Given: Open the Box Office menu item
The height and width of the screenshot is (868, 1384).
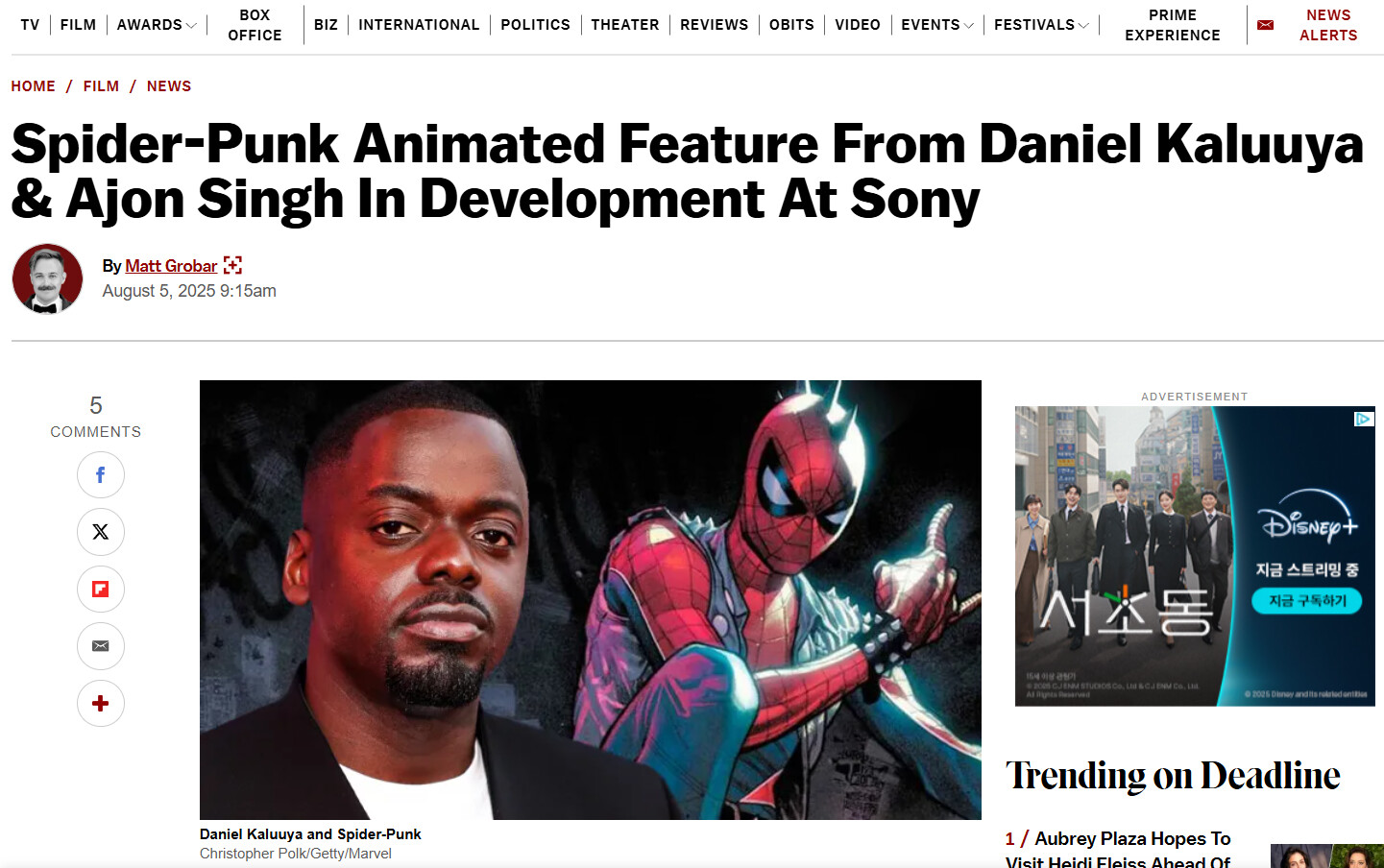Looking at the screenshot, I should (x=255, y=25).
